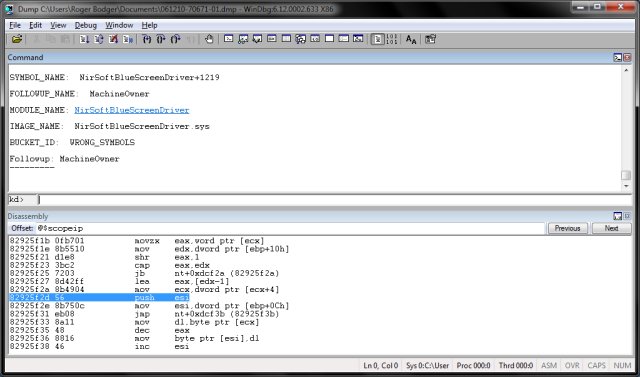Image resolution: width=640 pixels, height=377 pixels.
Task: Click Ln 0, Col 0 status entry
Action: (x=380, y=366)
